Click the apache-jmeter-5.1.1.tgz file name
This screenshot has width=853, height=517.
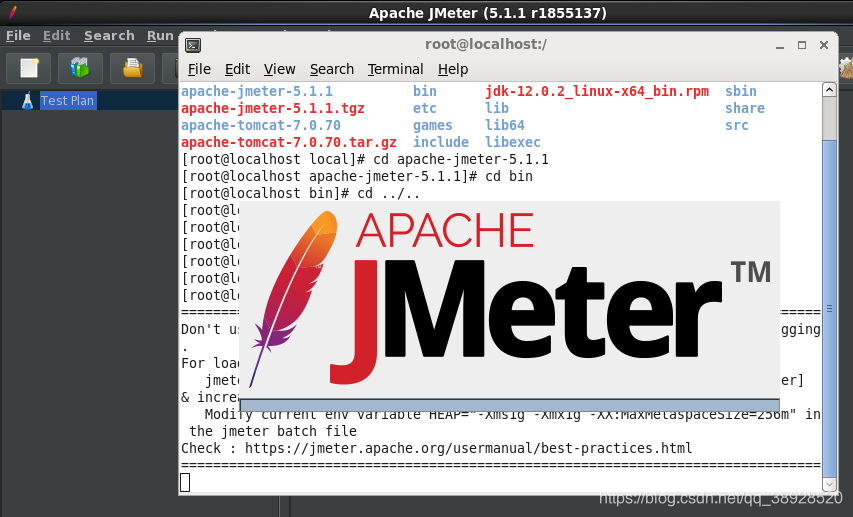(x=273, y=108)
